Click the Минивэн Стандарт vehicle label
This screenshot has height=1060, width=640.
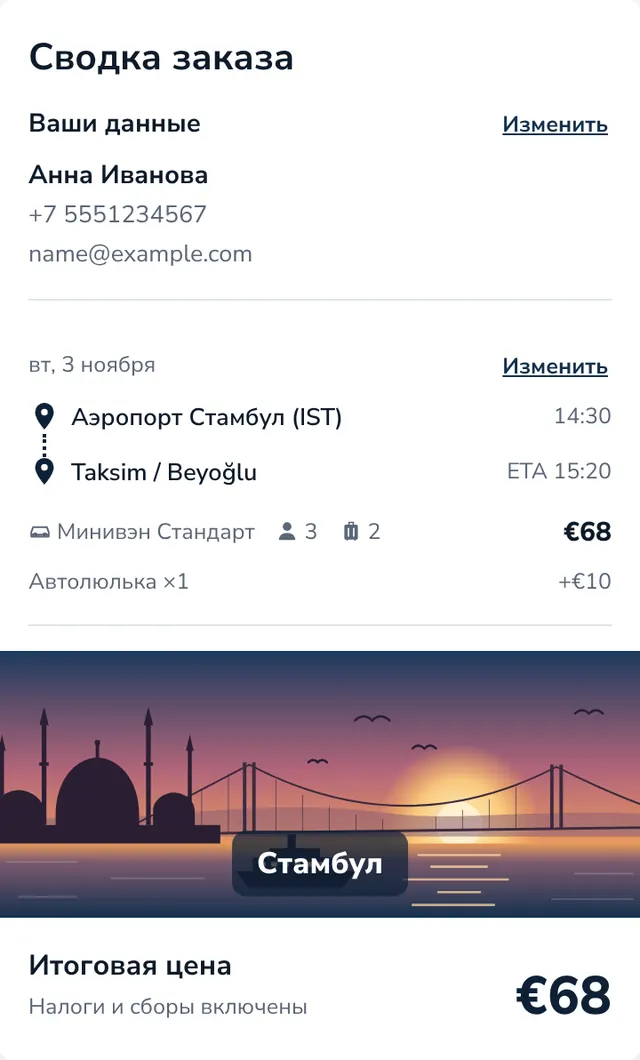(x=156, y=532)
